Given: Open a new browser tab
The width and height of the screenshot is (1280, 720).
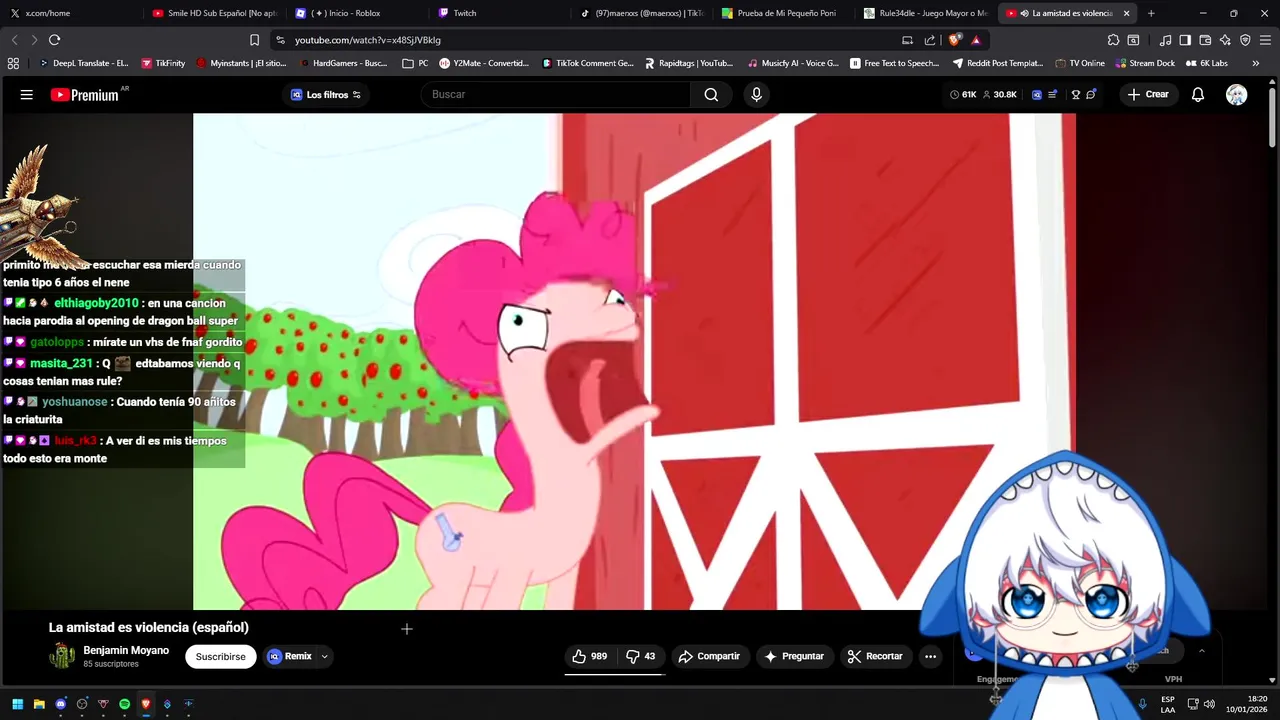Looking at the screenshot, I should (x=1151, y=13).
